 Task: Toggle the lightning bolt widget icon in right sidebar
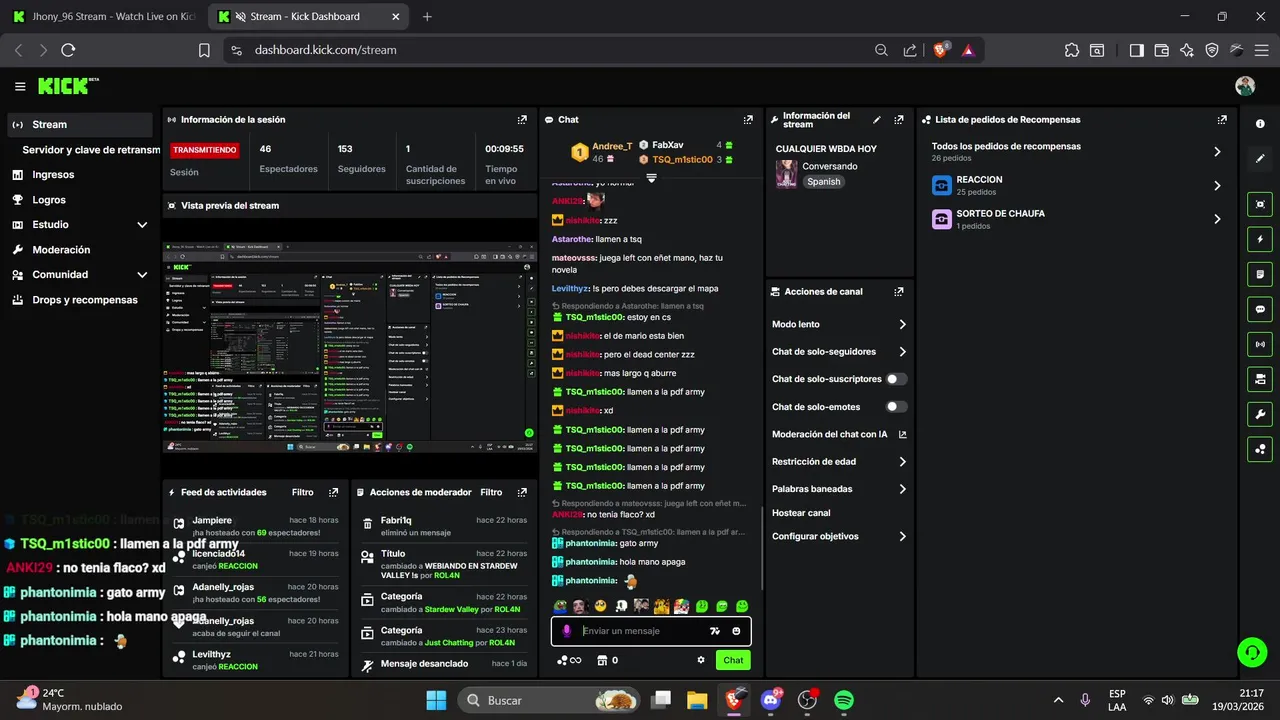pyautogui.click(x=1260, y=239)
